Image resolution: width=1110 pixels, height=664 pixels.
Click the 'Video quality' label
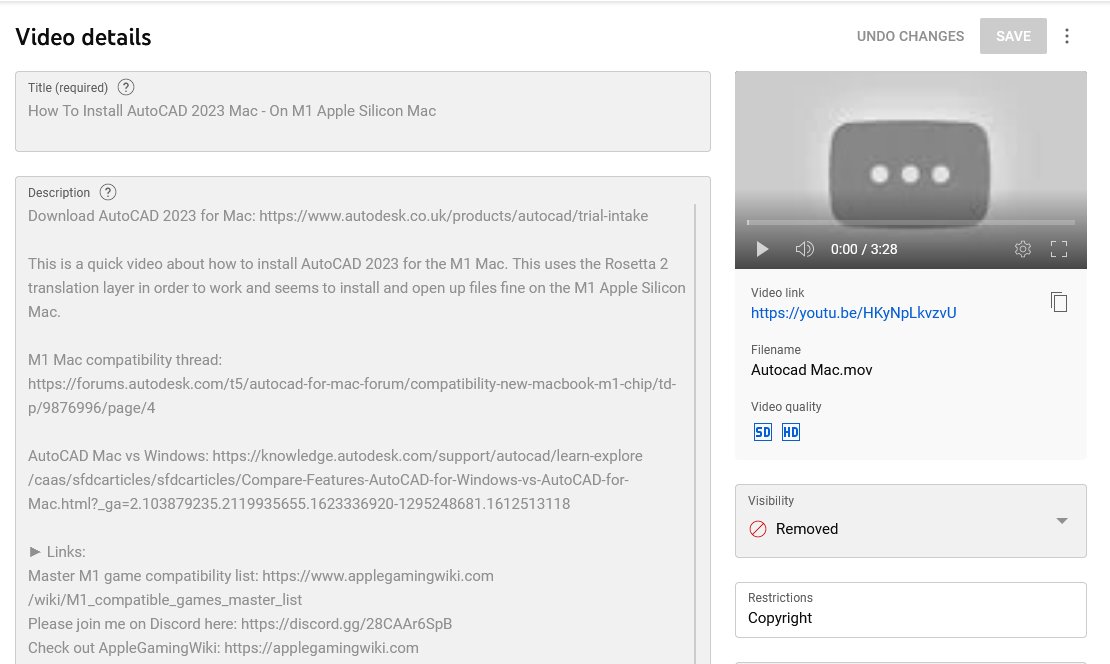tap(786, 406)
